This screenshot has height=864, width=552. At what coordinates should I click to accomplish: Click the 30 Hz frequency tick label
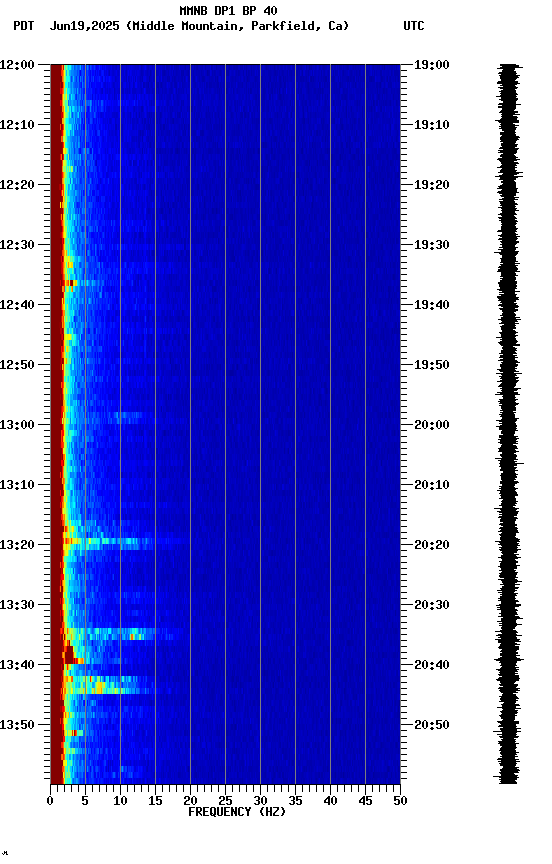(x=260, y=801)
